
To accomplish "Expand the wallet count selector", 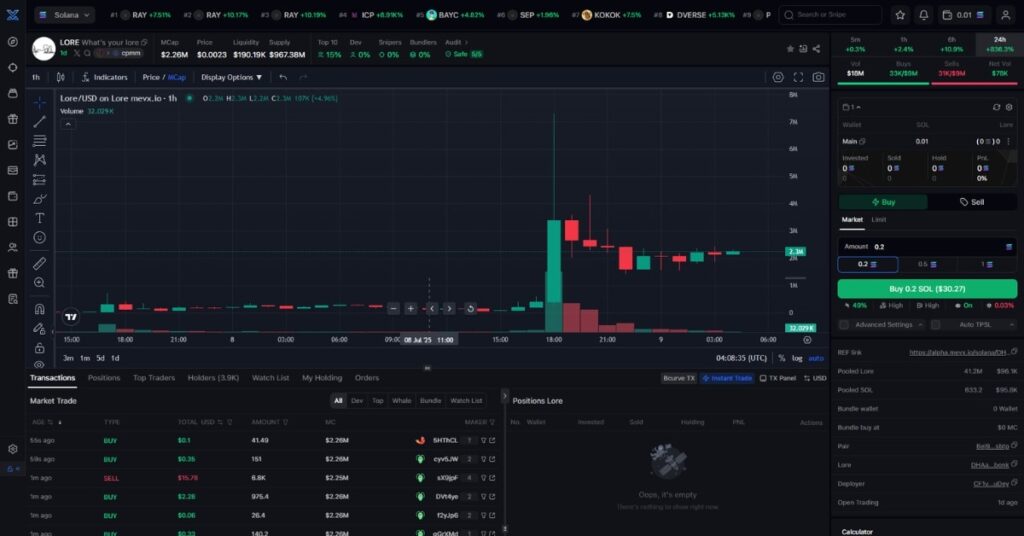I will (852, 107).
